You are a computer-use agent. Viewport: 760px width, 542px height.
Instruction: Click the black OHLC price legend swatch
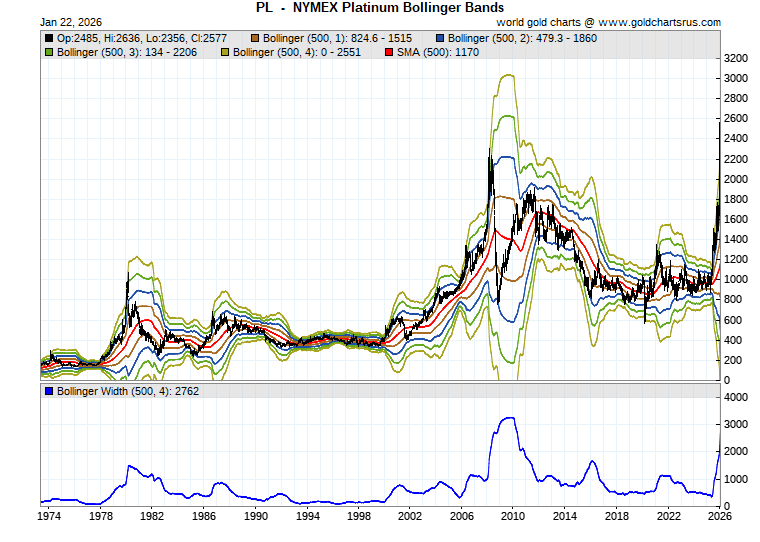pyautogui.click(x=49, y=38)
